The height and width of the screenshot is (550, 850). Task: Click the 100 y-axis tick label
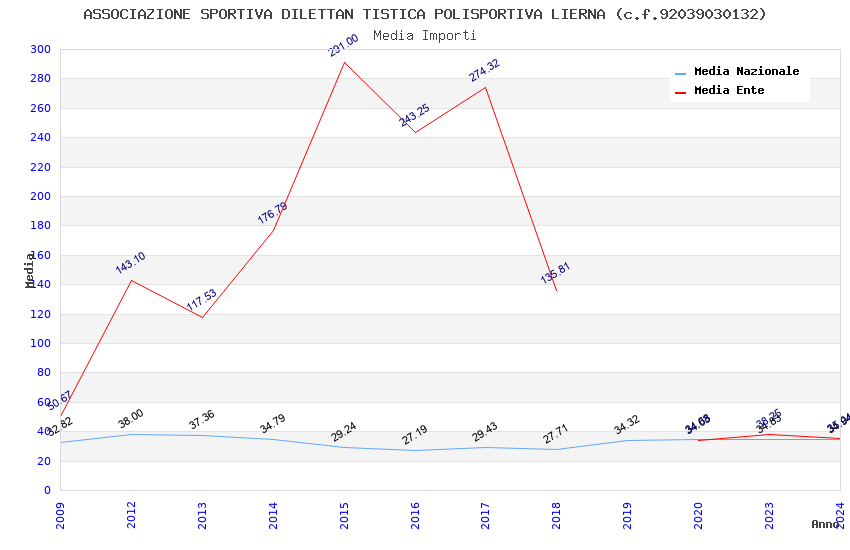(41, 344)
